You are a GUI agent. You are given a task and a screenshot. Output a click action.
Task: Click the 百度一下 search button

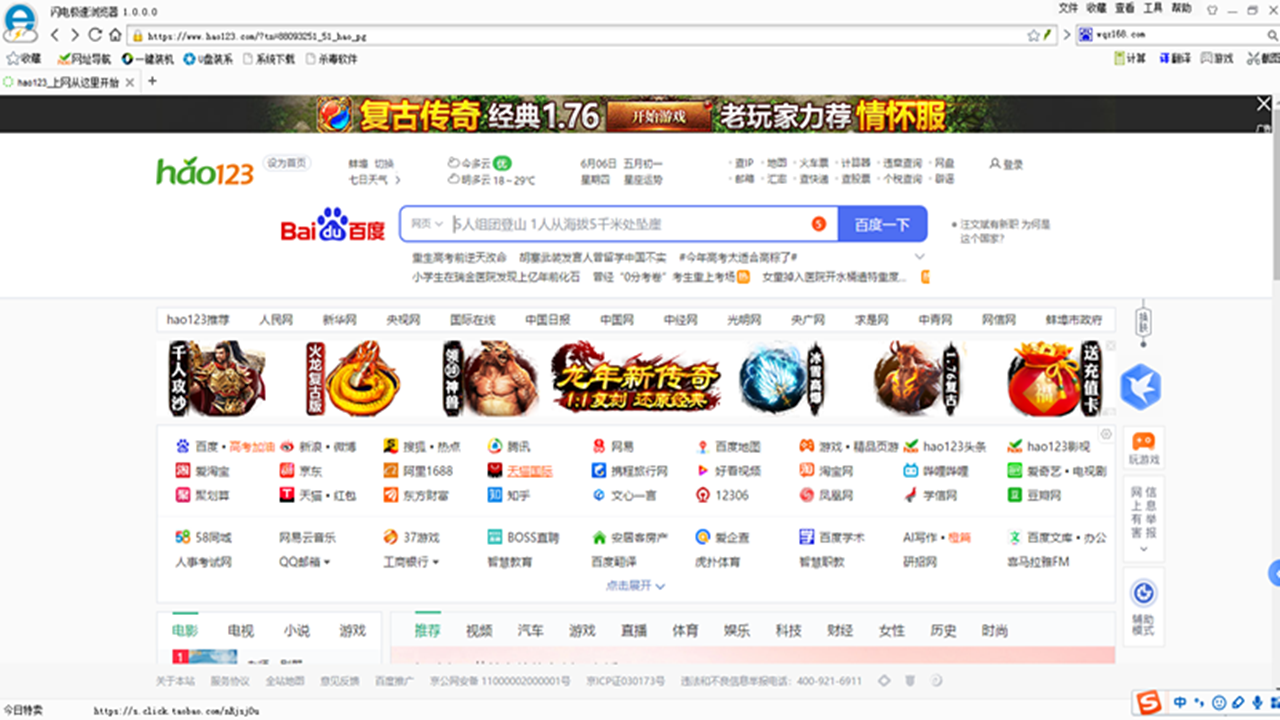[x=882, y=225]
